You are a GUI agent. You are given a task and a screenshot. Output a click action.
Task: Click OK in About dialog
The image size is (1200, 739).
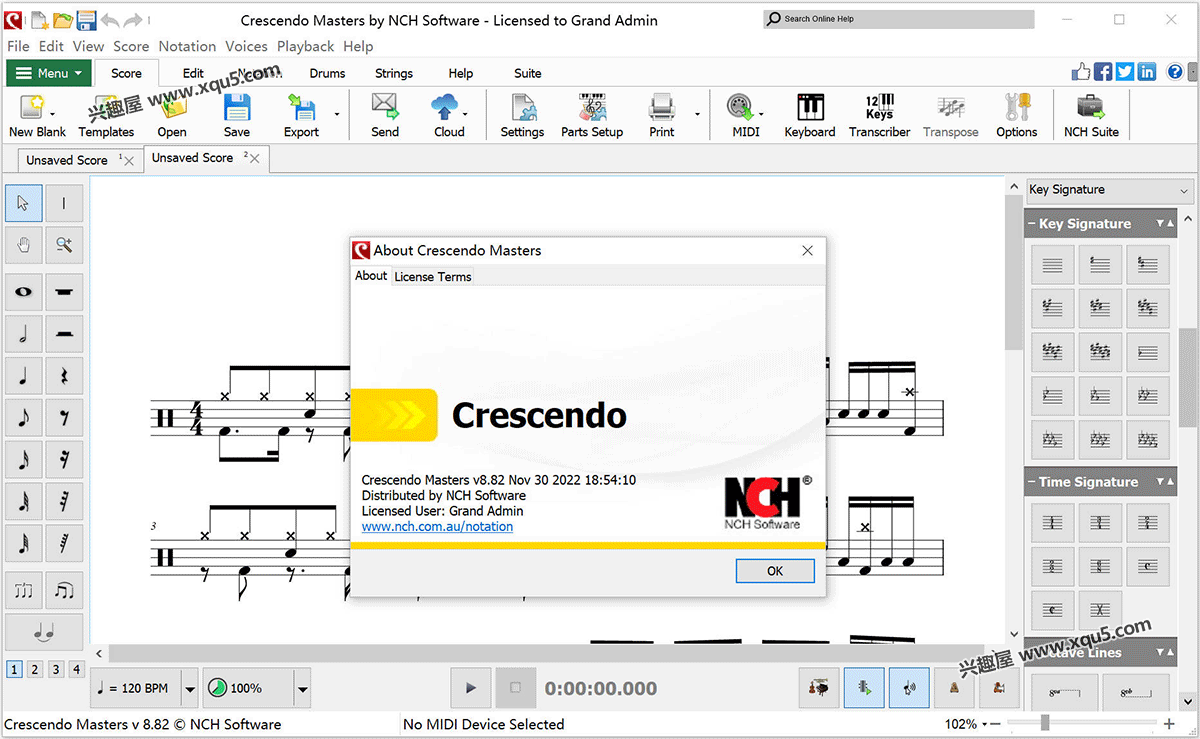775,571
